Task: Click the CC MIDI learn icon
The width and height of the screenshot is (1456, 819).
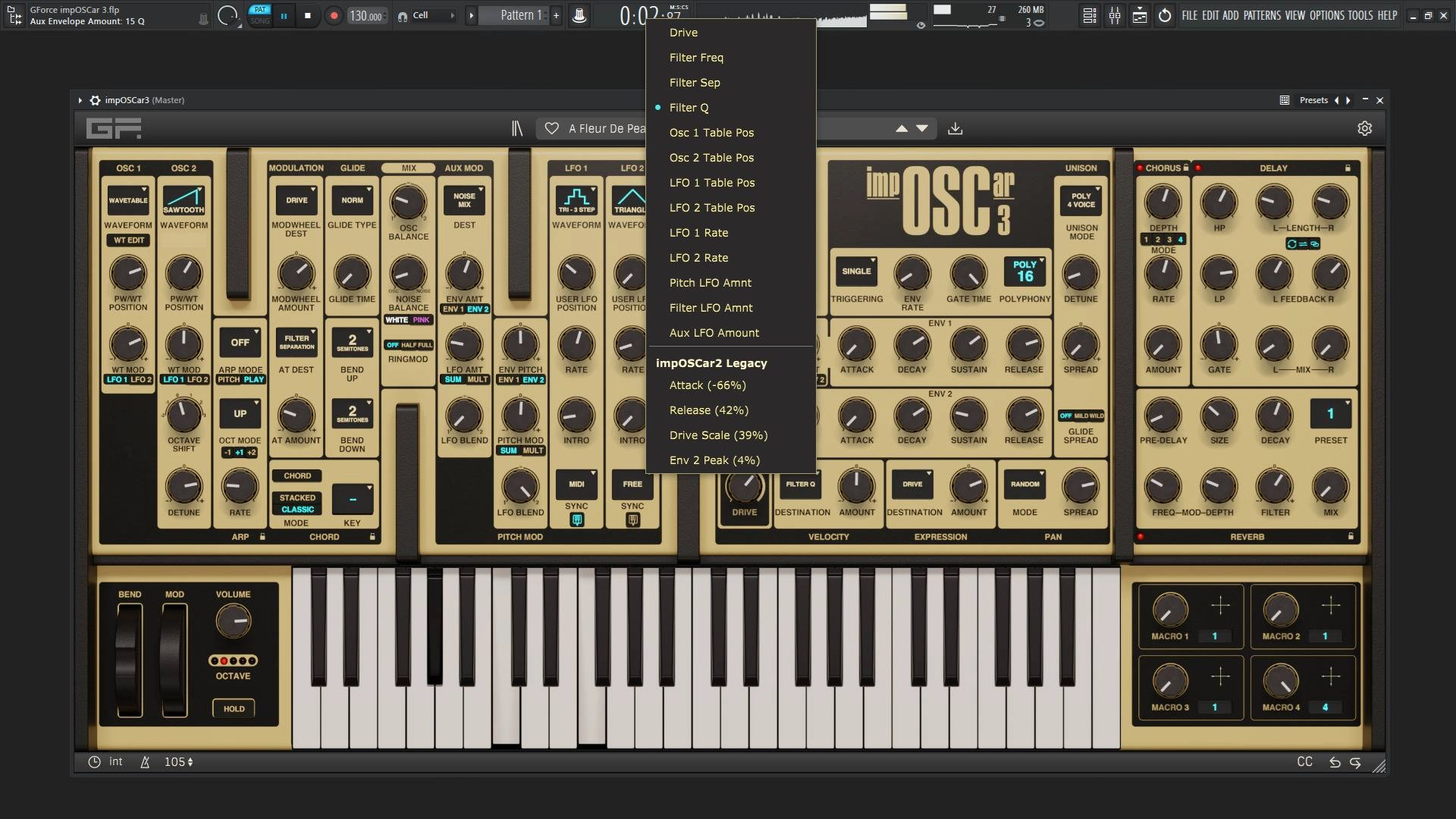Action: point(1304,761)
